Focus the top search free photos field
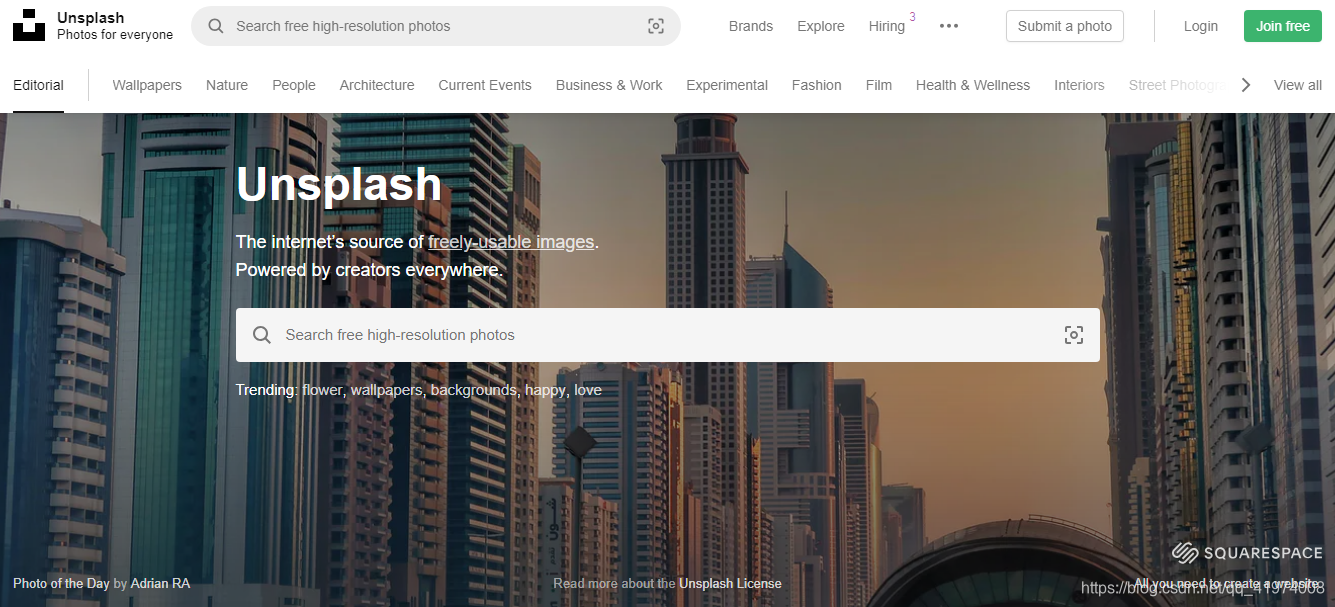The image size is (1335, 607). [x=436, y=26]
